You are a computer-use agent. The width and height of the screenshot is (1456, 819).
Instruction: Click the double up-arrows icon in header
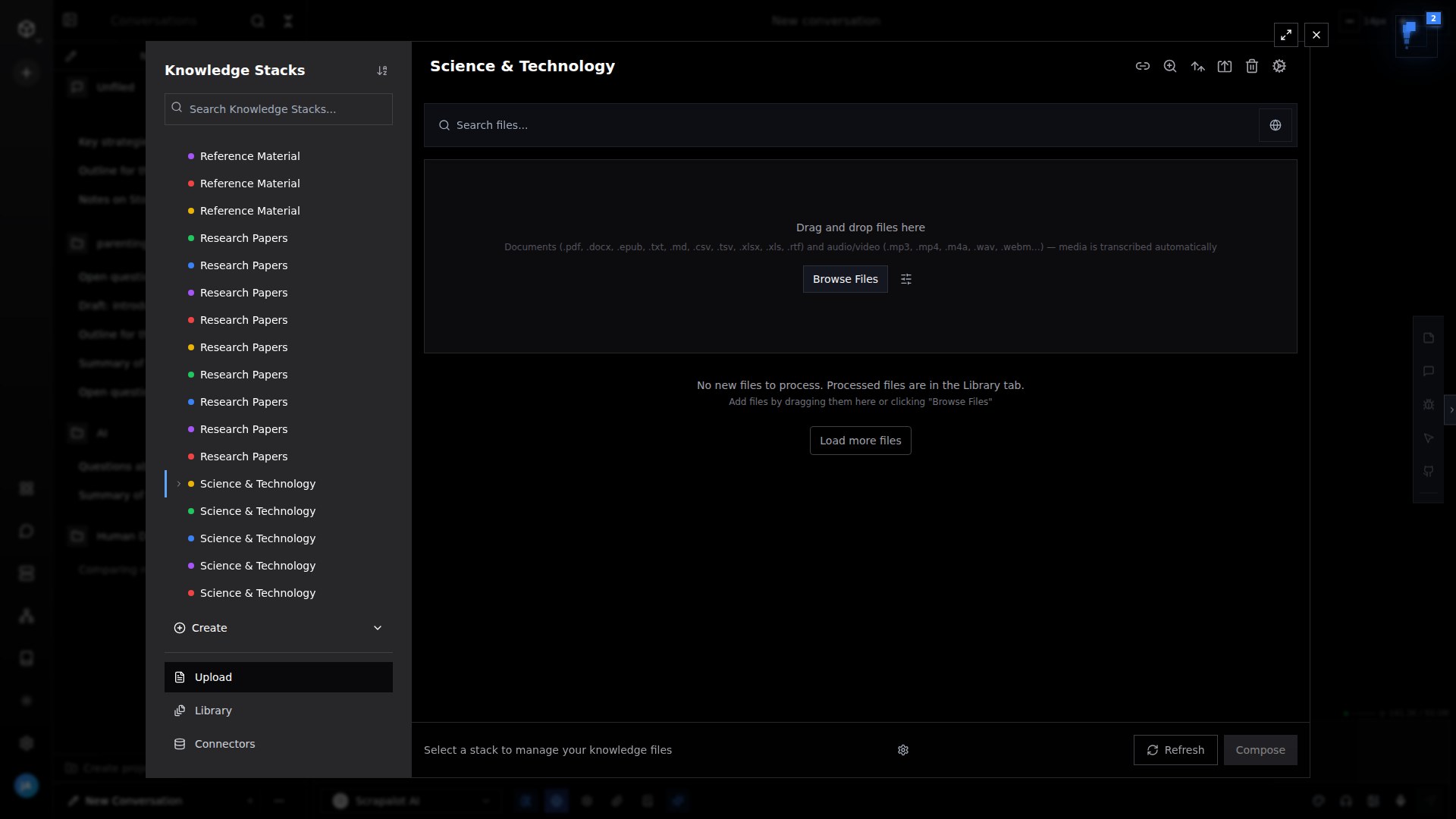1197,67
